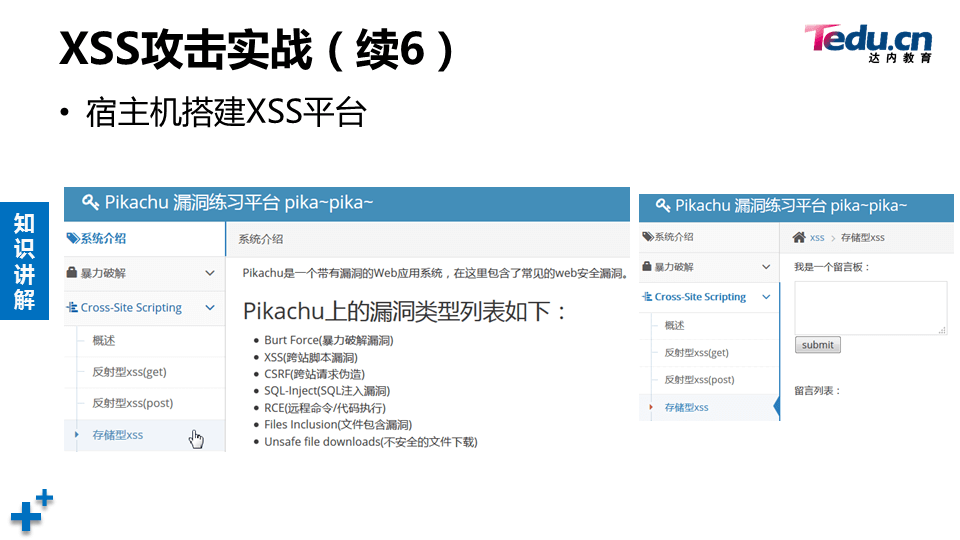Click key icon in right Pikachu header

tap(663, 206)
